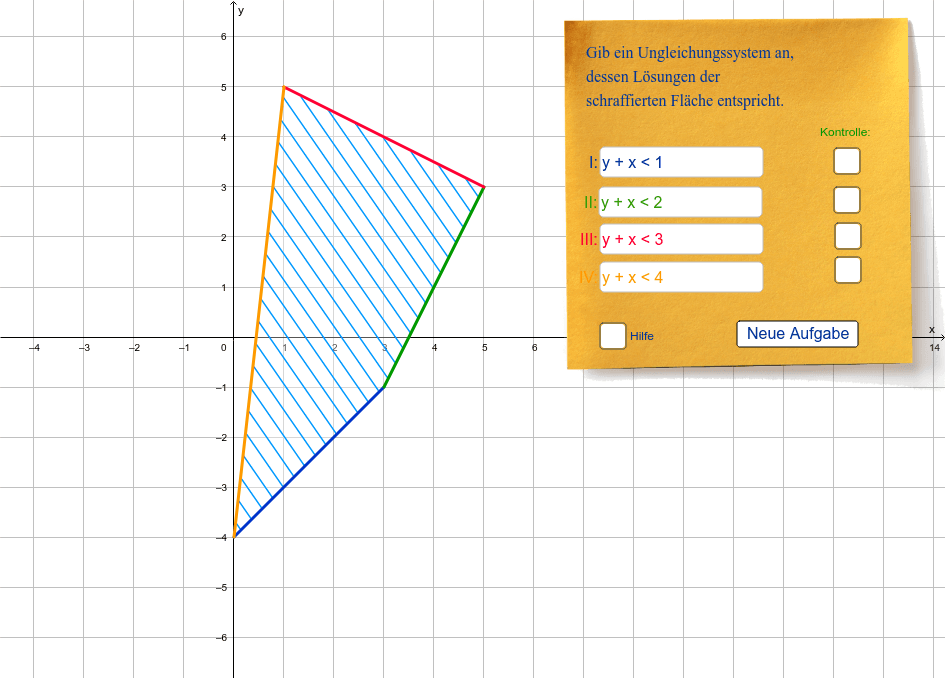This screenshot has width=947, height=680.
Task: Click the red line segment of the polygon
Action: pos(384,137)
